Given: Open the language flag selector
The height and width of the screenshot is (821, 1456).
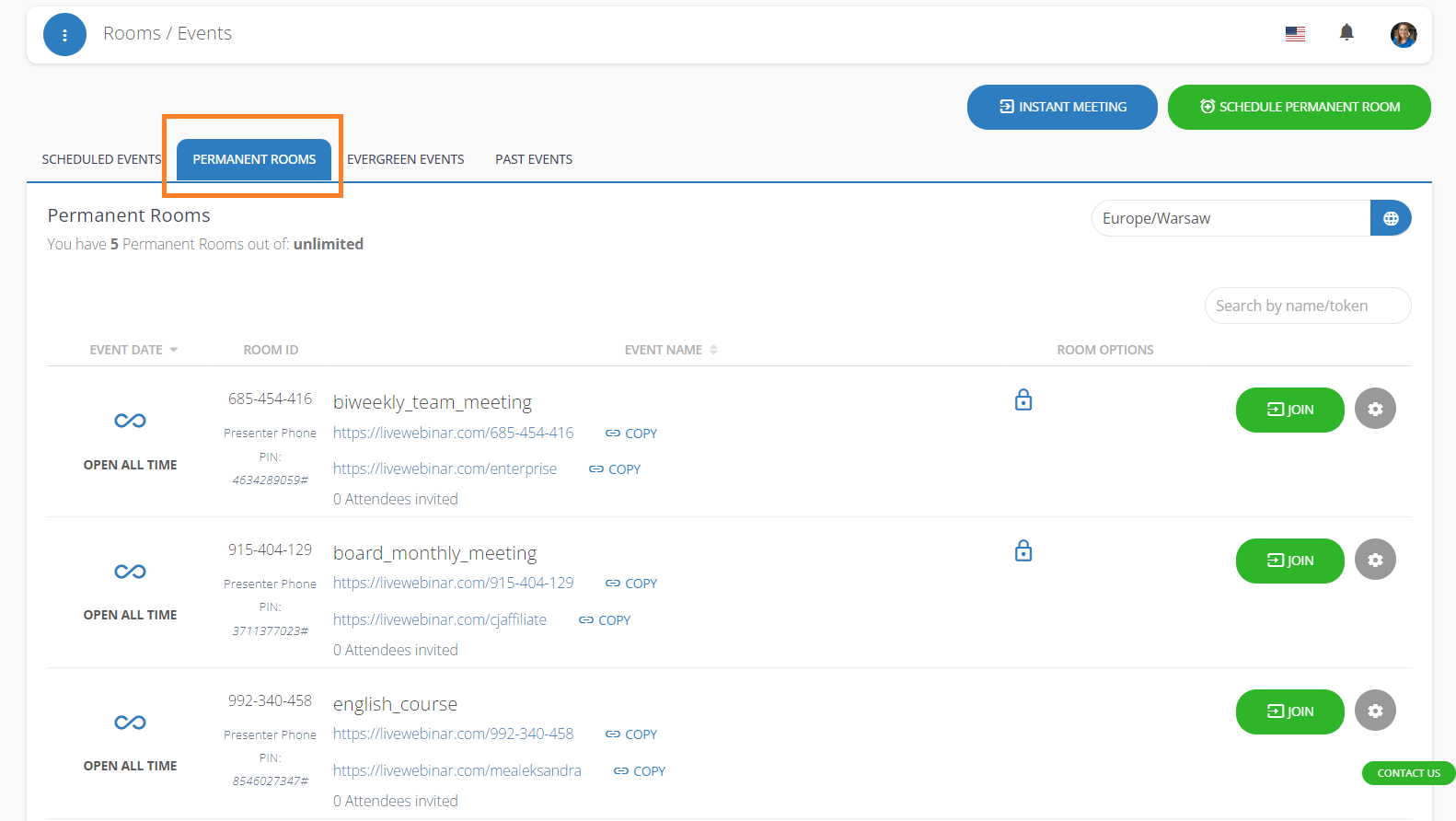Looking at the screenshot, I should (x=1295, y=34).
